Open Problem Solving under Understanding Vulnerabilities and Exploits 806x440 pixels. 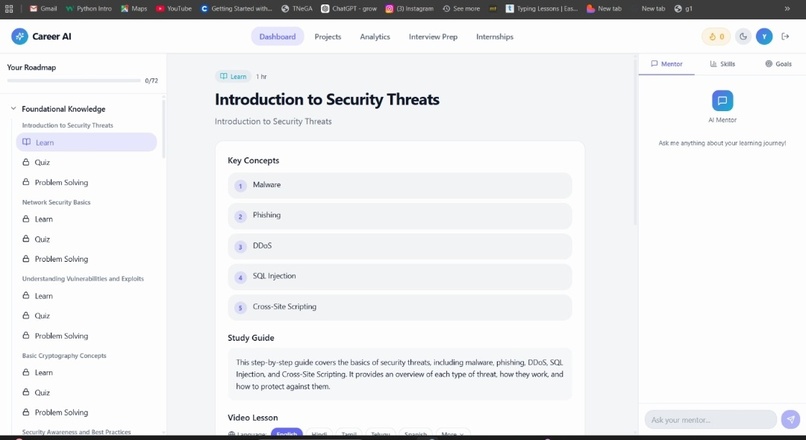click(86, 336)
